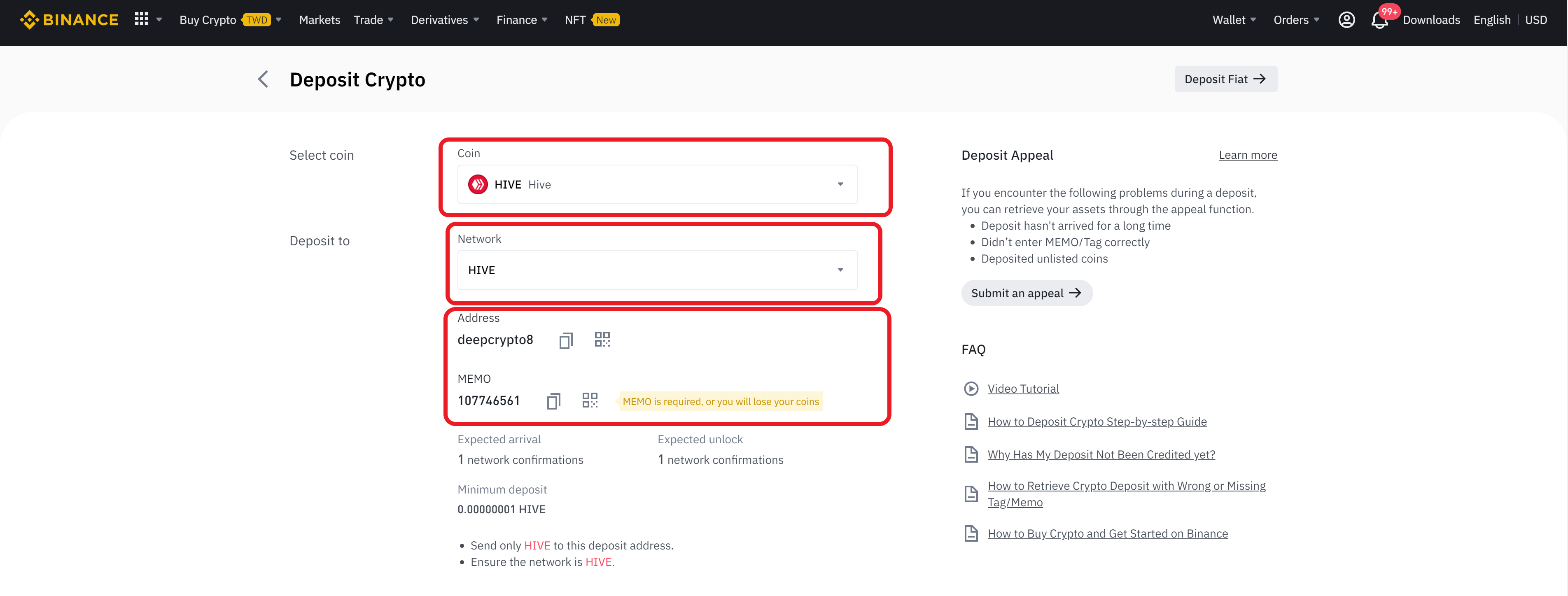Change currency from USD
Image resolution: width=1568 pixels, height=596 pixels.
click(x=1536, y=20)
